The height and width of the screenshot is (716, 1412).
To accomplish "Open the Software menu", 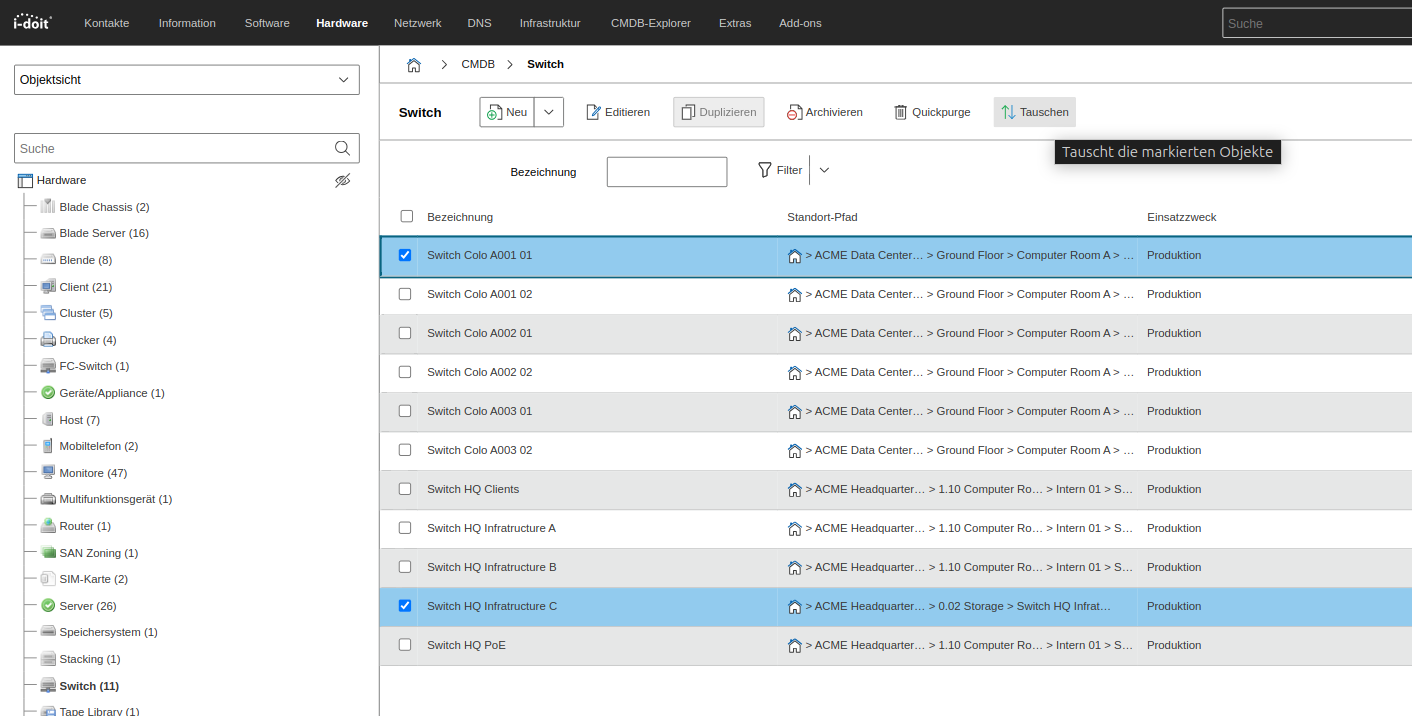I will tap(267, 23).
